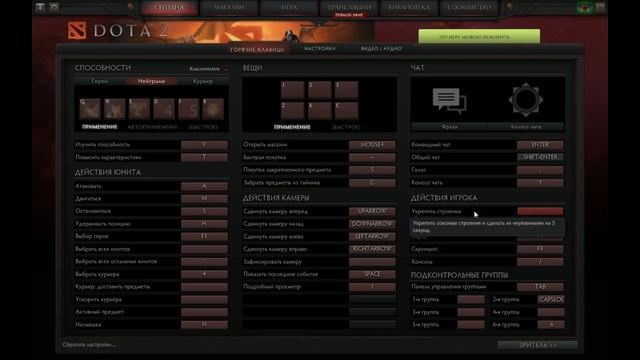Open the Настройки tab
640x360 pixels.
coord(320,49)
